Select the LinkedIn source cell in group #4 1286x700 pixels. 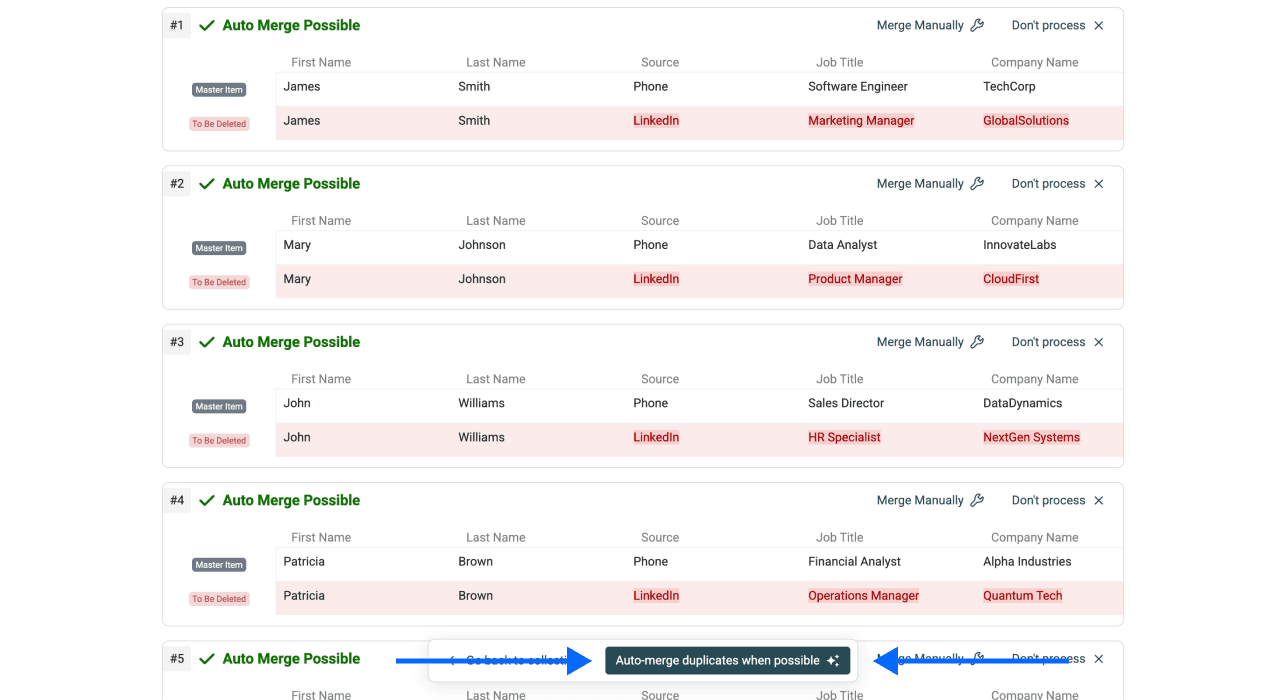[656, 595]
